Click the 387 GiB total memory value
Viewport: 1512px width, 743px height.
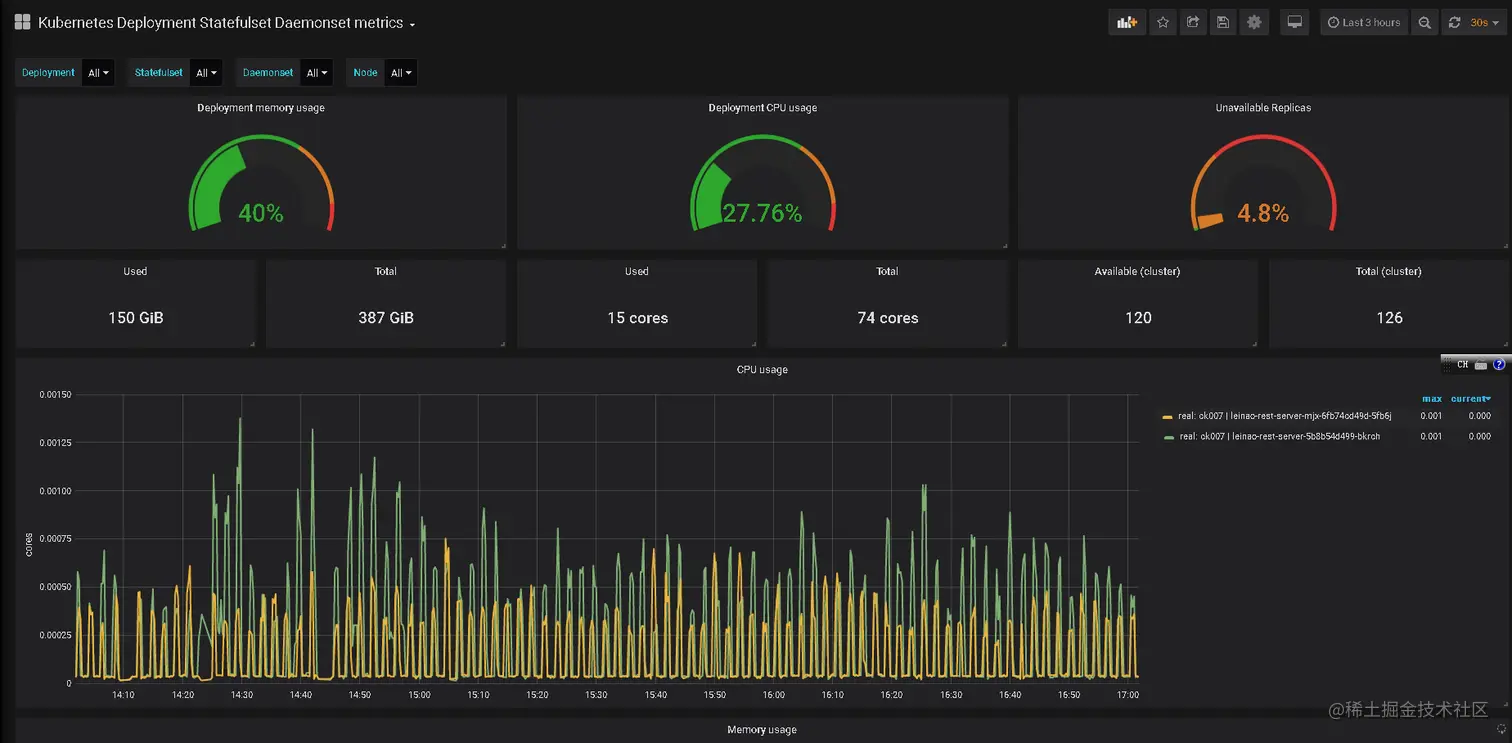tap(386, 318)
